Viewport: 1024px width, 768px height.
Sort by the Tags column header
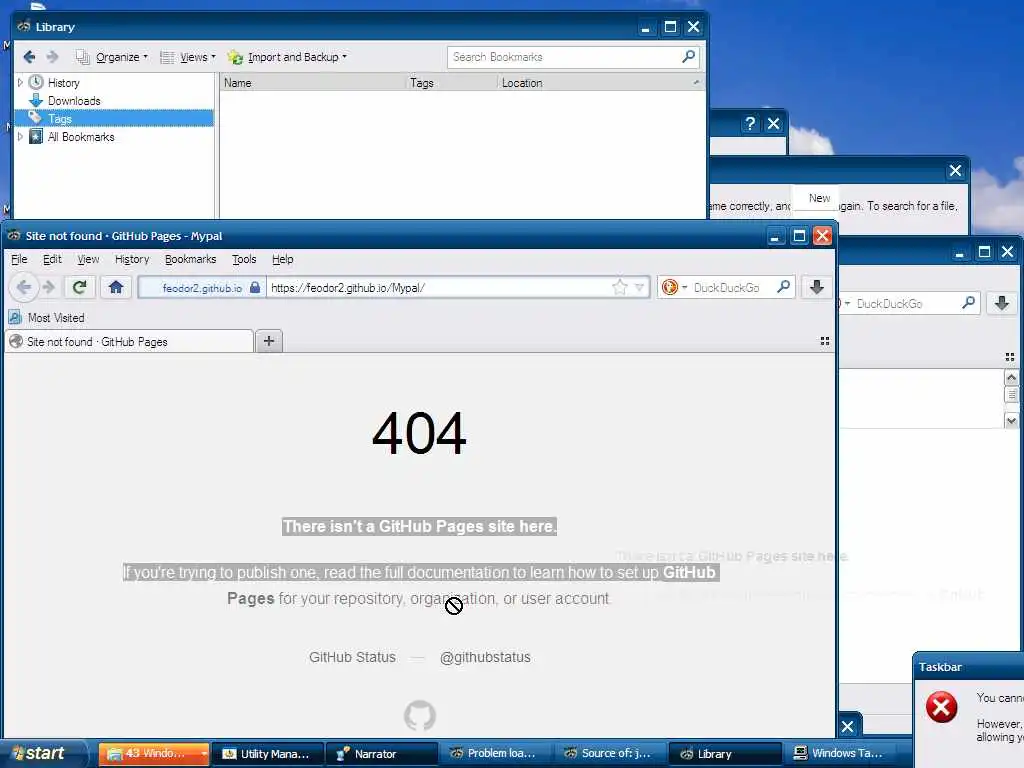click(451, 82)
